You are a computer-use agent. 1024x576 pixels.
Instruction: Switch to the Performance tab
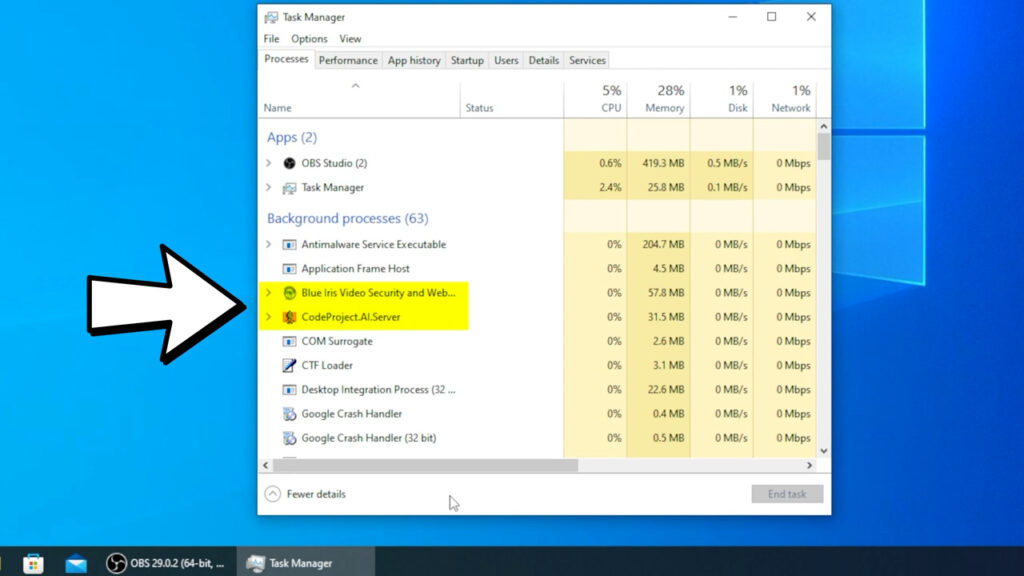click(x=348, y=60)
